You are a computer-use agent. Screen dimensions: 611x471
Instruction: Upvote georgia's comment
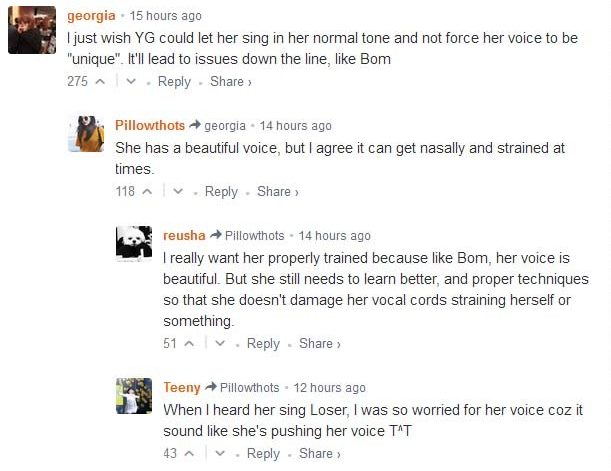[x=99, y=82]
